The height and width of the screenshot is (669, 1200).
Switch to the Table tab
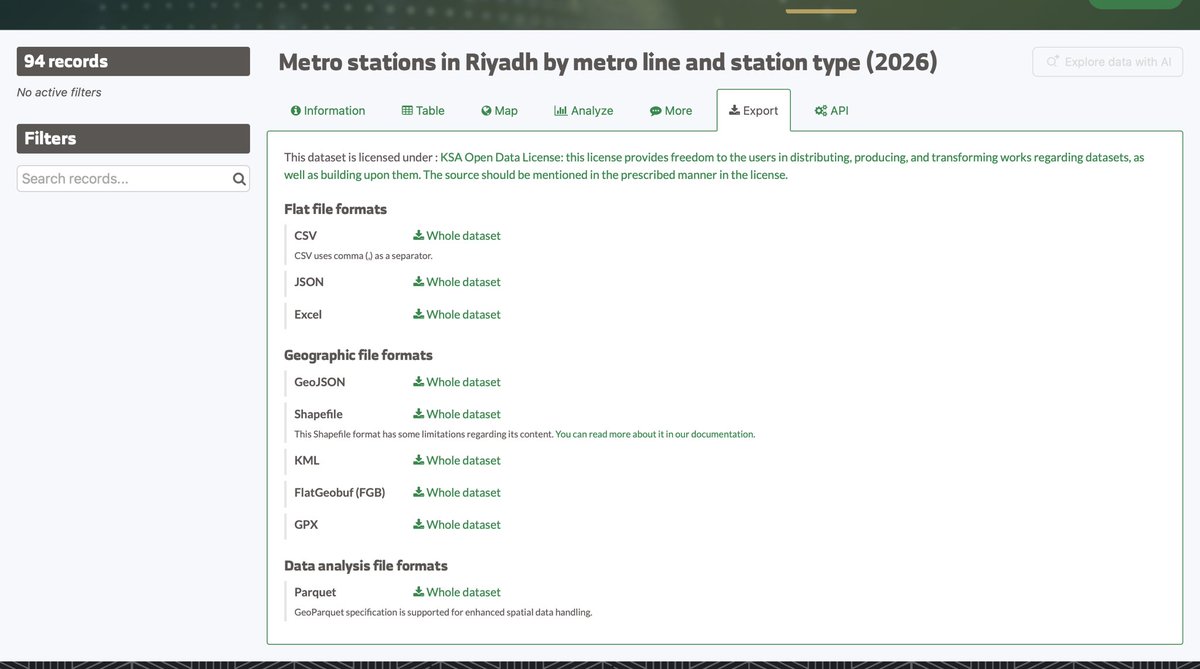(423, 110)
